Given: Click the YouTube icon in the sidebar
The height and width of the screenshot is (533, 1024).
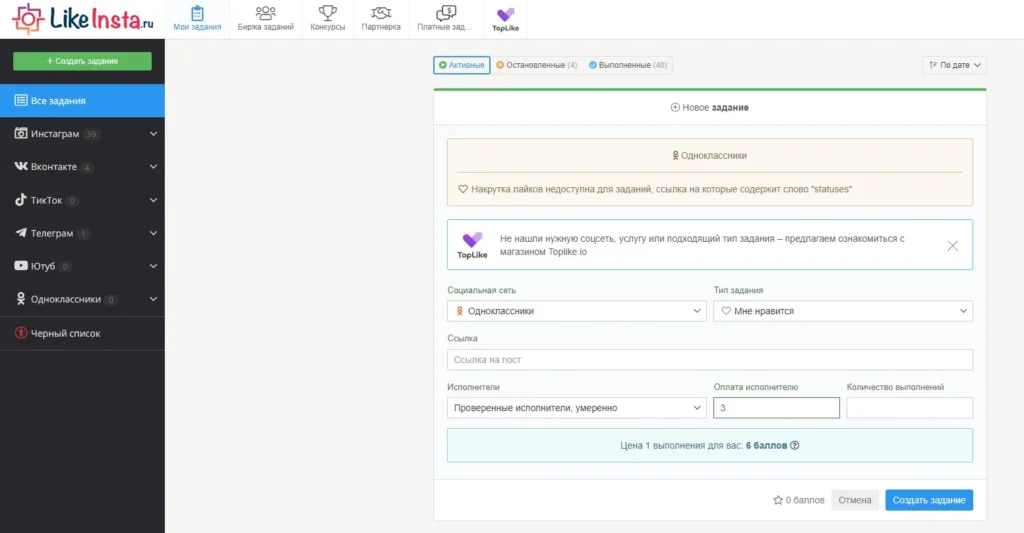Looking at the screenshot, I should pos(21,266).
